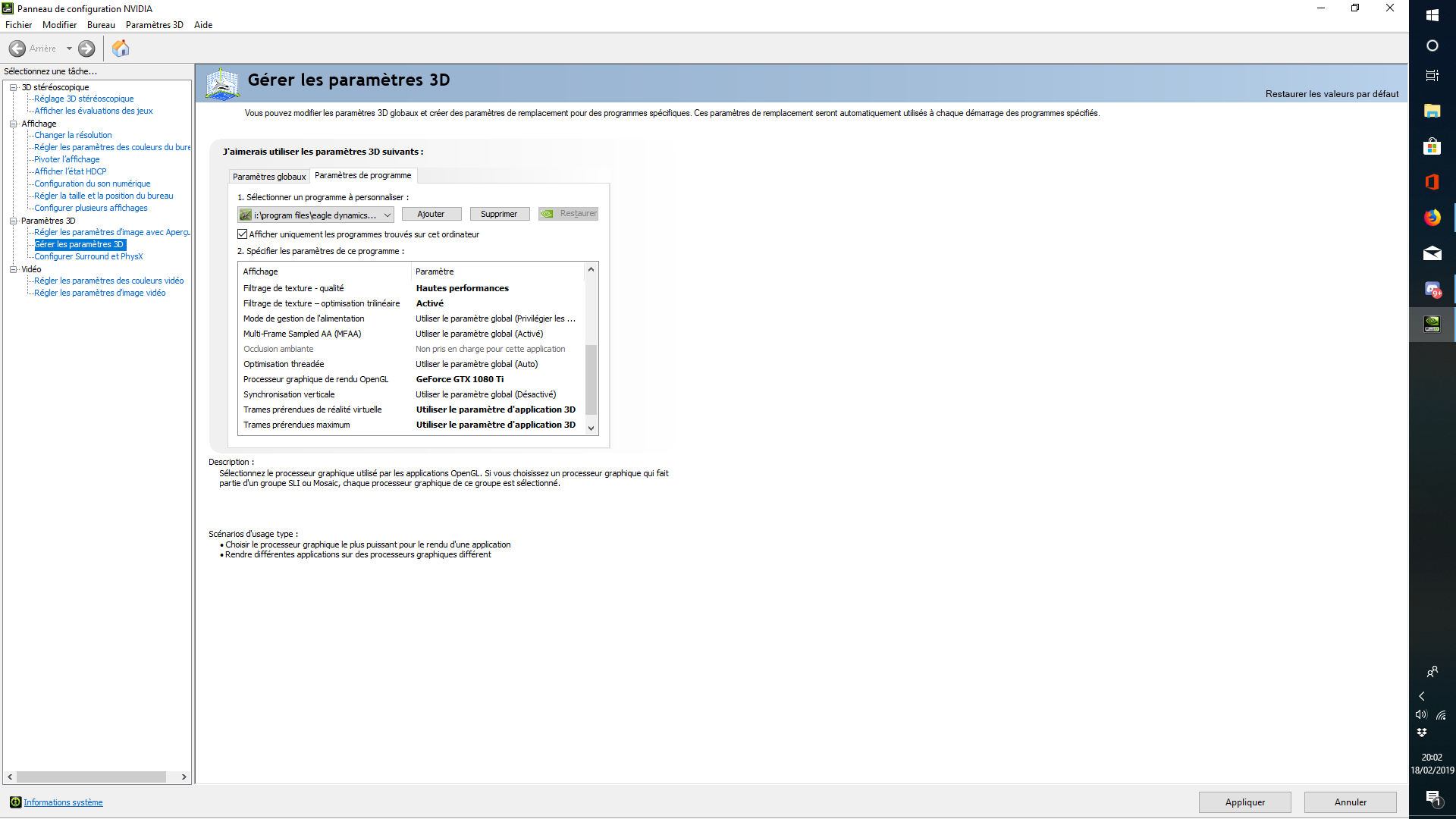Collapse the Affichage tree node

pyautogui.click(x=13, y=124)
